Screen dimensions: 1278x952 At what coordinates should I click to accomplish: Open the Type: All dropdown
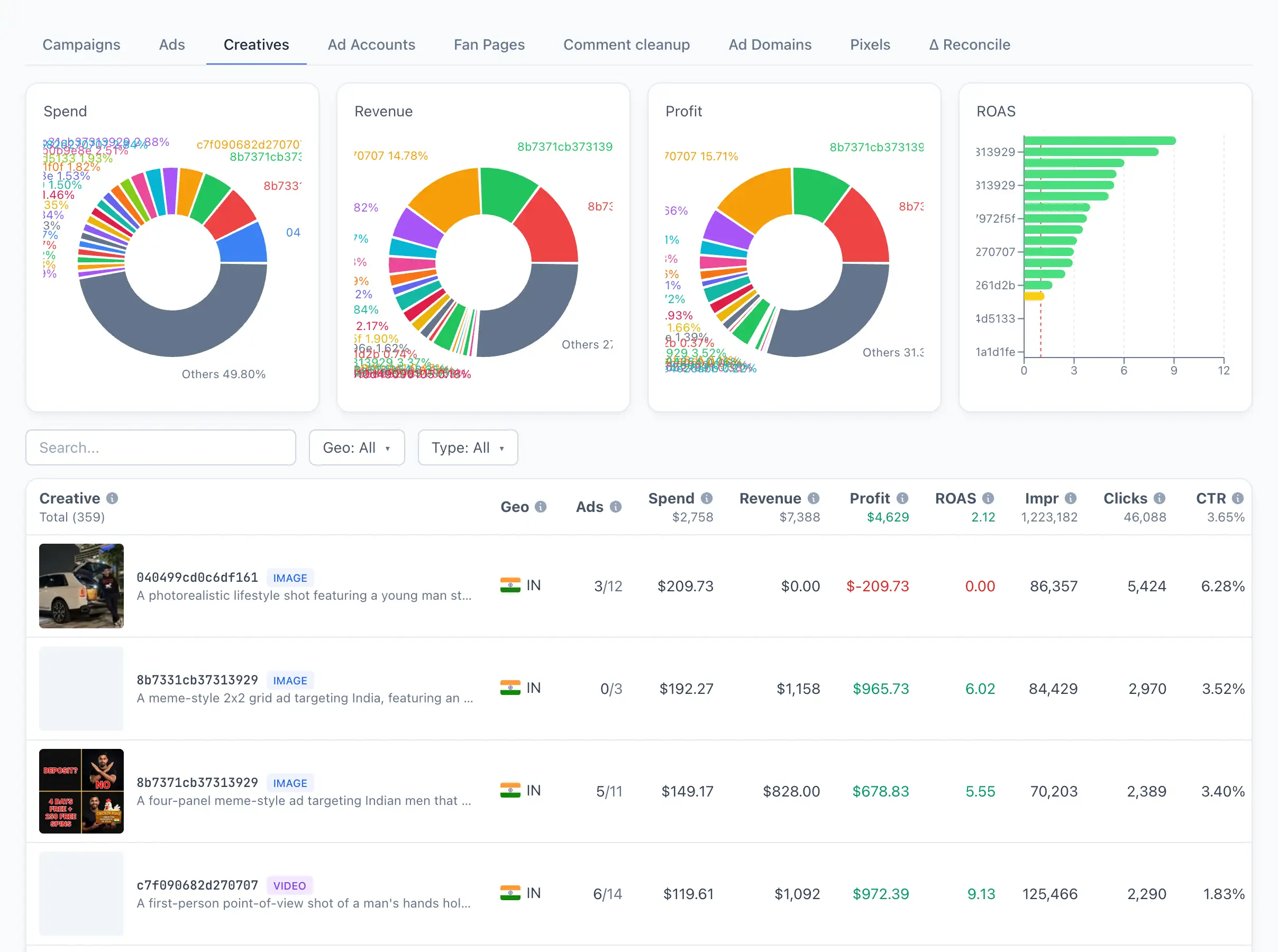[468, 448]
